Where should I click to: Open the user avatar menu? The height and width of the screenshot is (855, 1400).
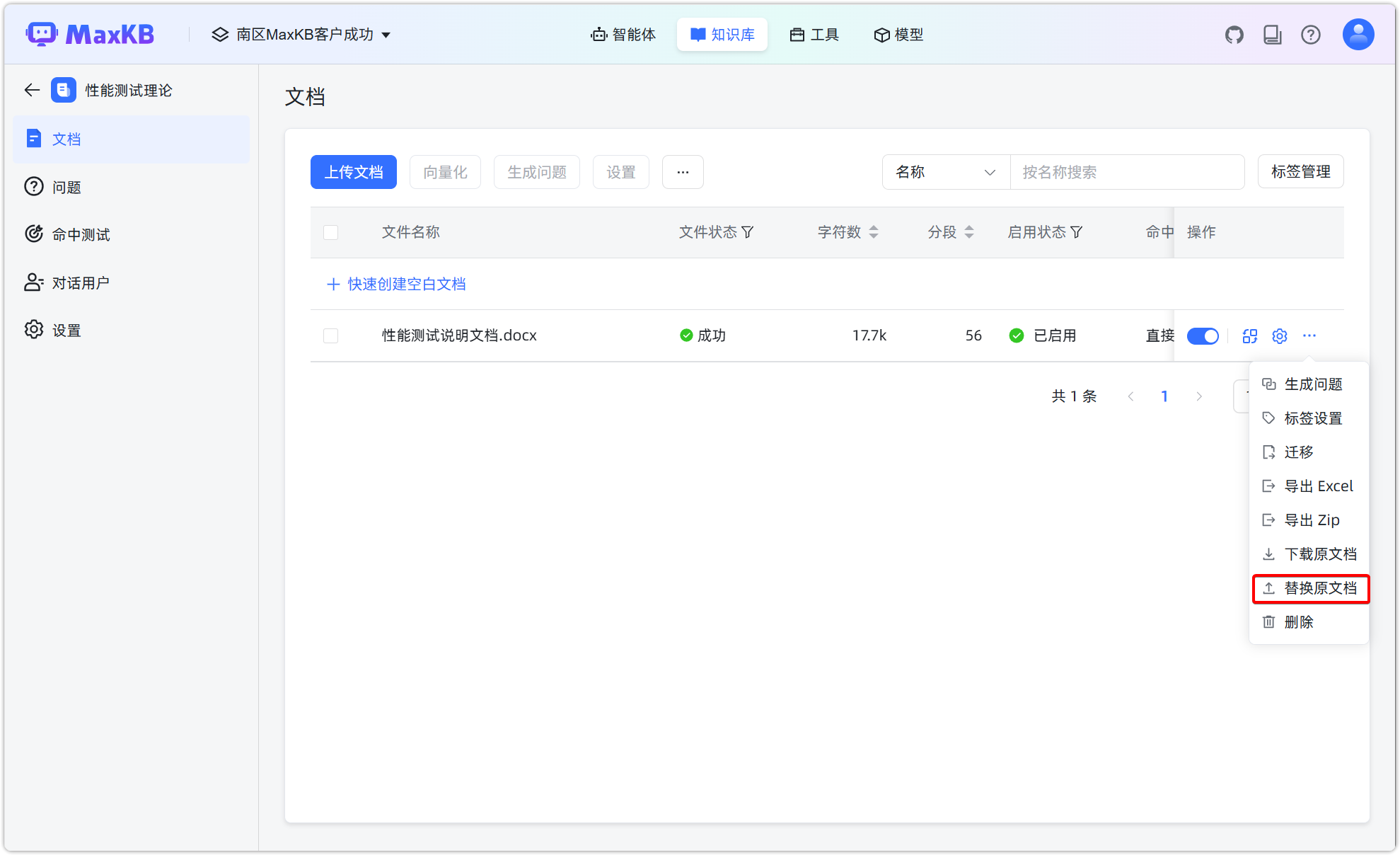click(1358, 34)
